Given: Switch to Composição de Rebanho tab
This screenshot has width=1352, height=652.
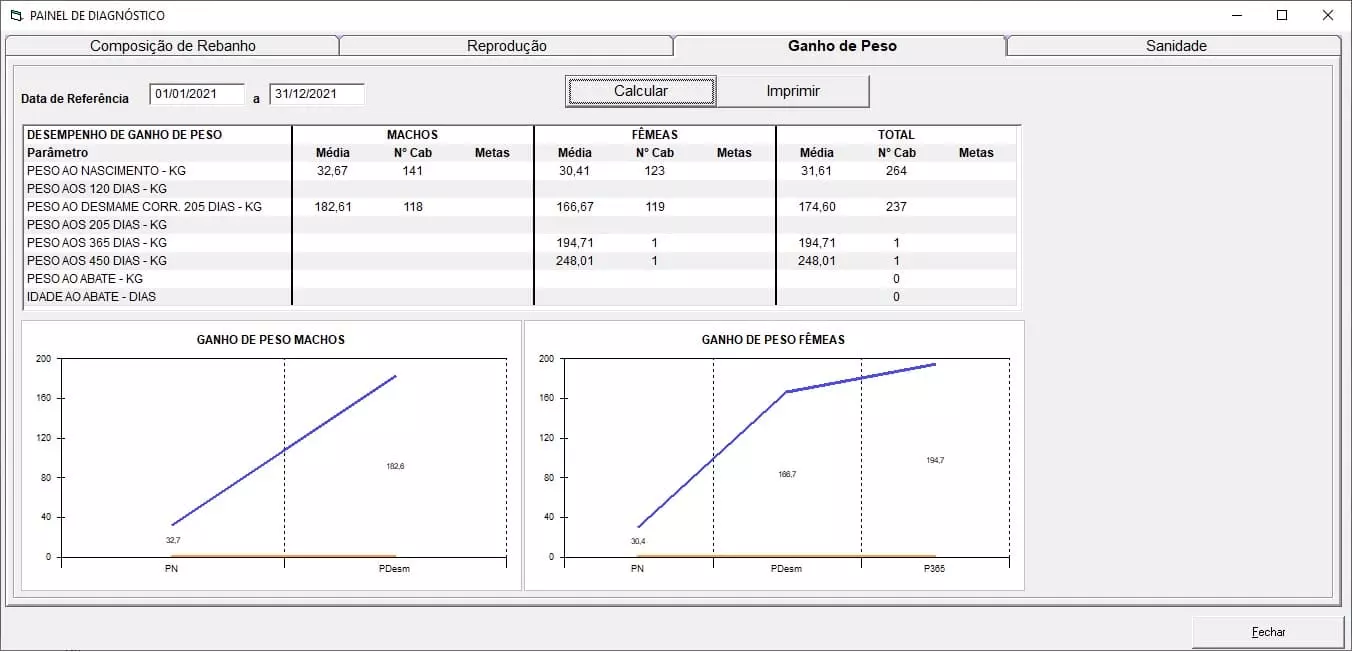Looking at the screenshot, I should [x=173, y=46].
